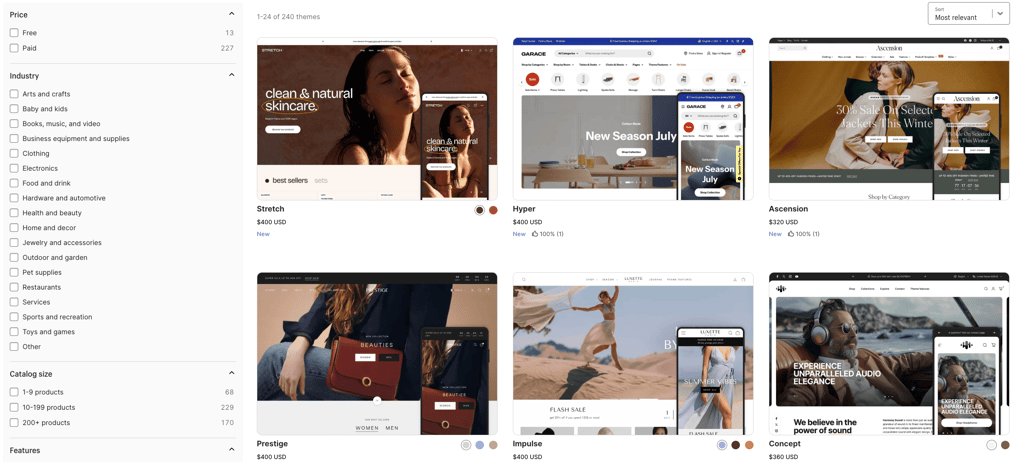Check Outdoor and garden filter

coord(14,257)
